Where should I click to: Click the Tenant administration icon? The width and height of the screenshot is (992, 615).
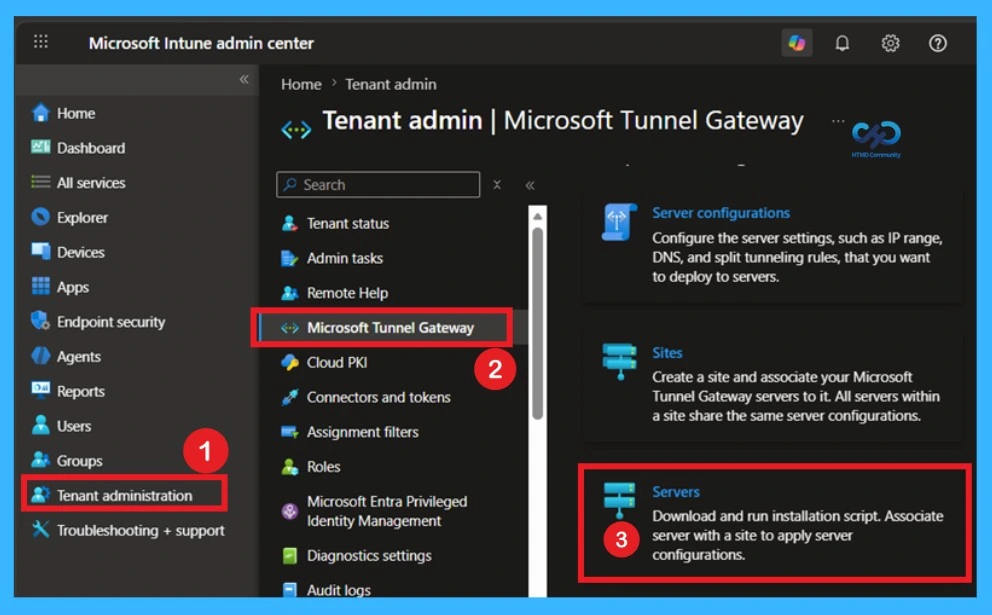[40, 494]
